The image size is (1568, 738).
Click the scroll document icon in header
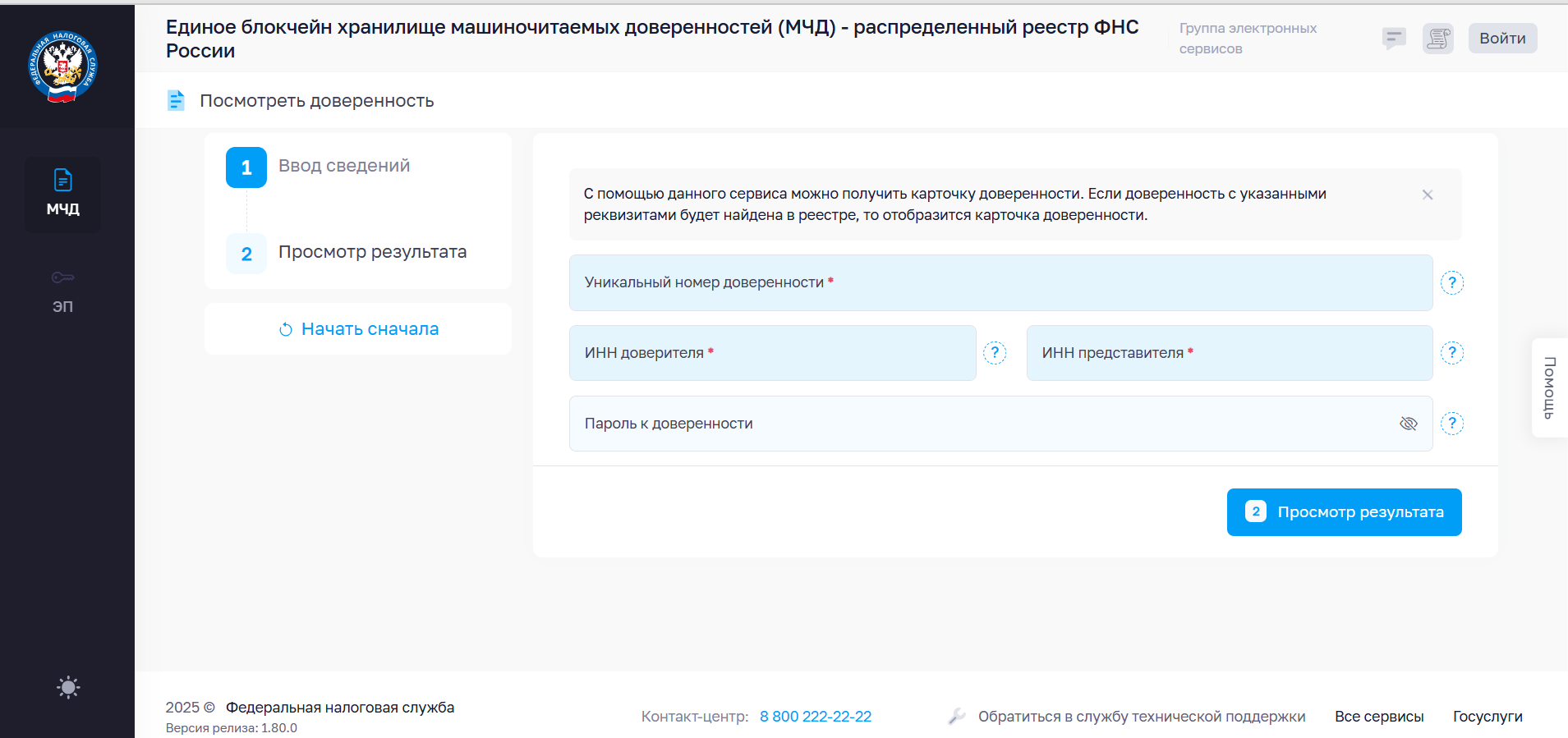(x=1437, y=39)
